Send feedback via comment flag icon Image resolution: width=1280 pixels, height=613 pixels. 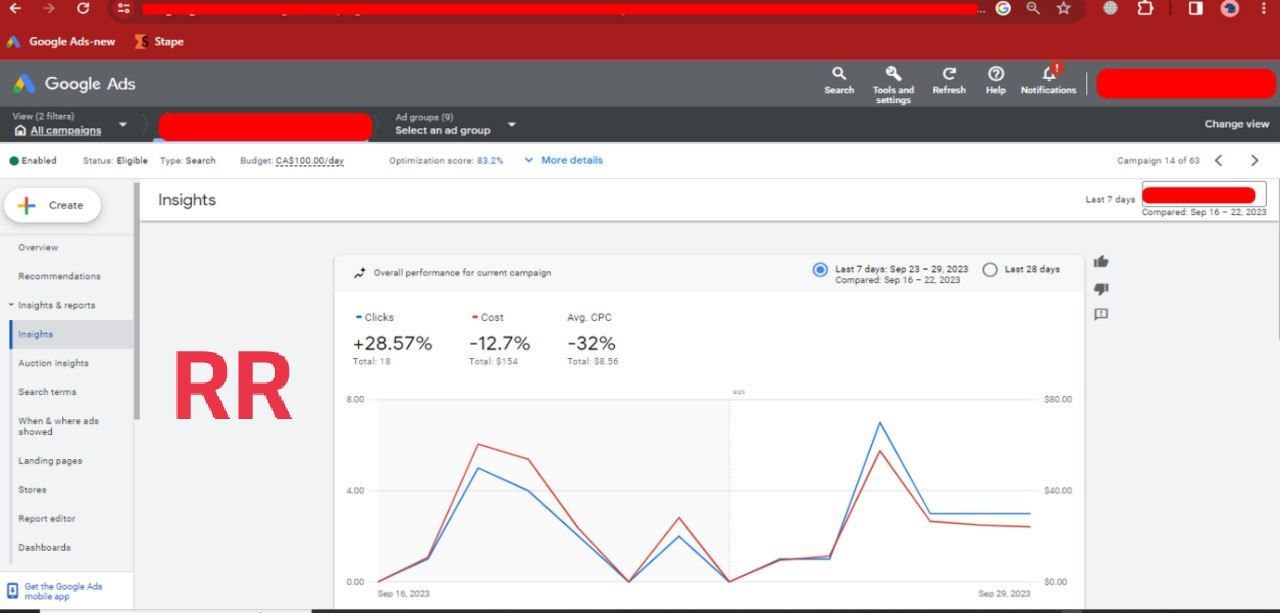pyautogui.click(x=1101, y=315)
